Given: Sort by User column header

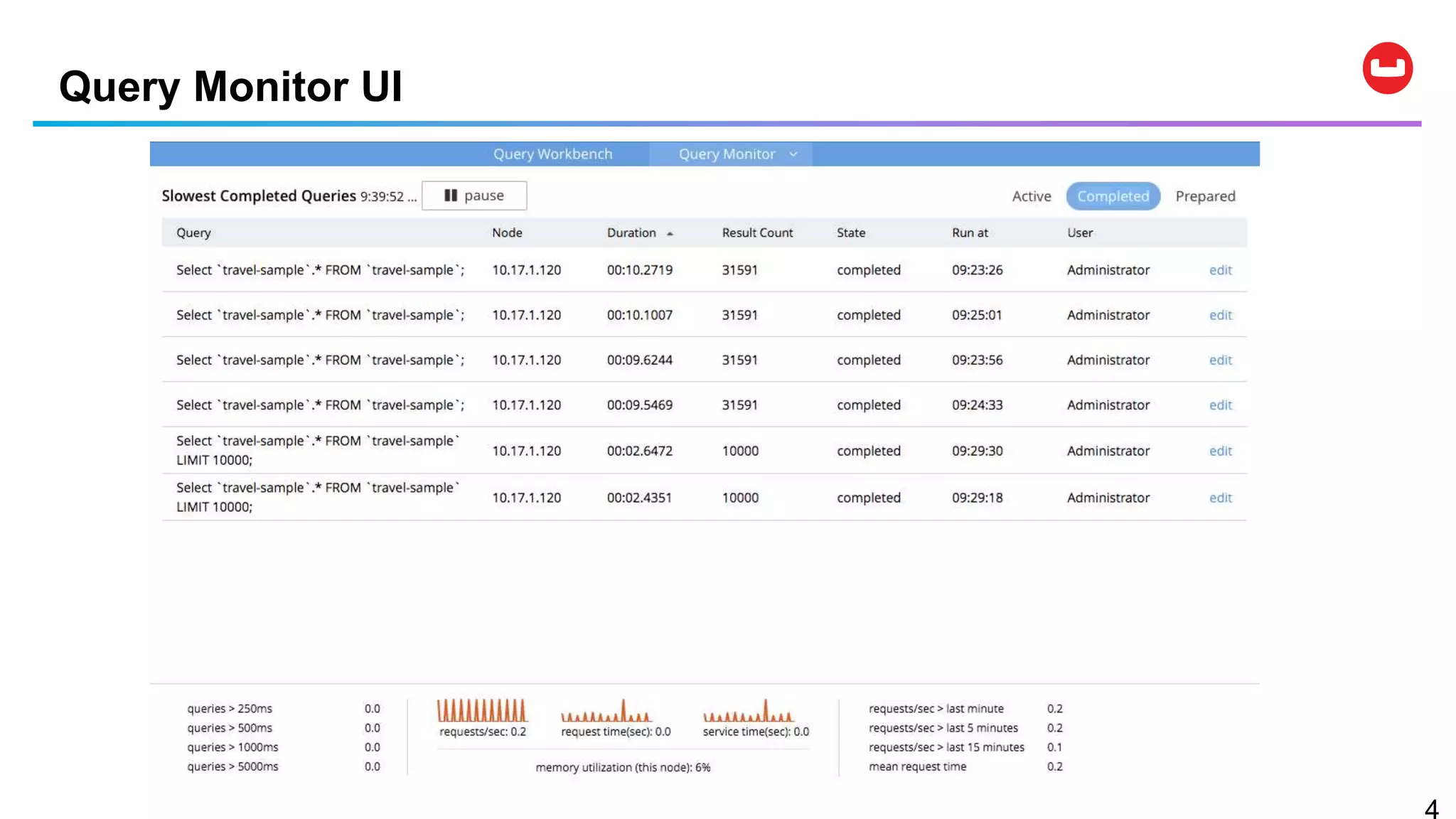Looking at the screenshot, I should [x=1079, y=232].
